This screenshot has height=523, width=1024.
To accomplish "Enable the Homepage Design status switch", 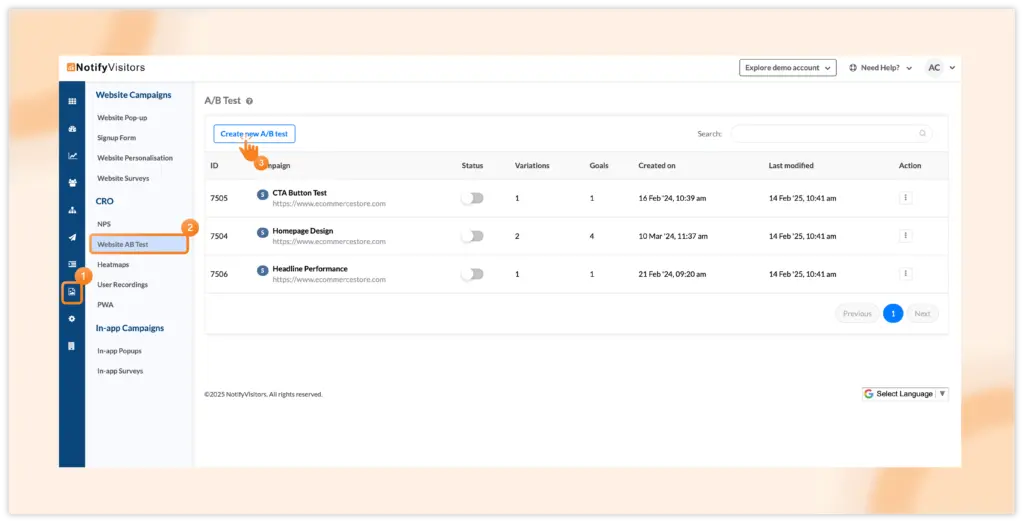I will coord(472,236).
